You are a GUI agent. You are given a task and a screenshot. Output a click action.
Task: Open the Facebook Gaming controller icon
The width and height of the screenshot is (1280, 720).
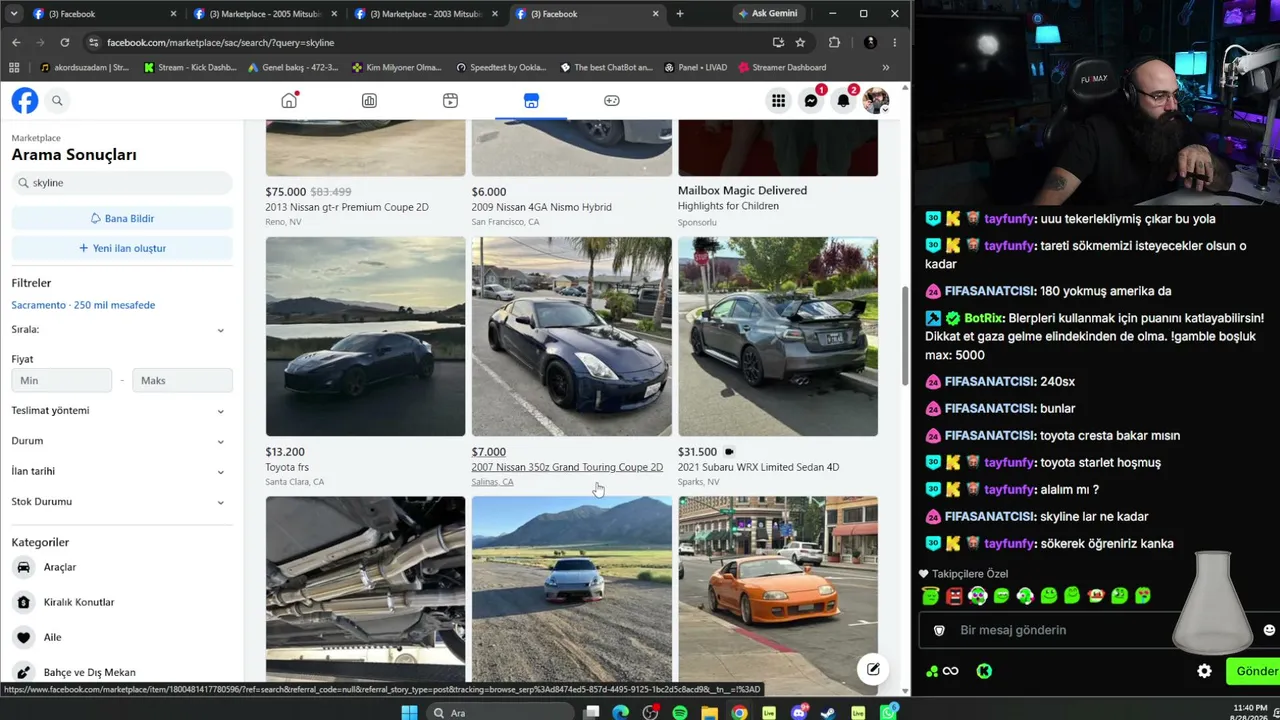tap(612, 100)
